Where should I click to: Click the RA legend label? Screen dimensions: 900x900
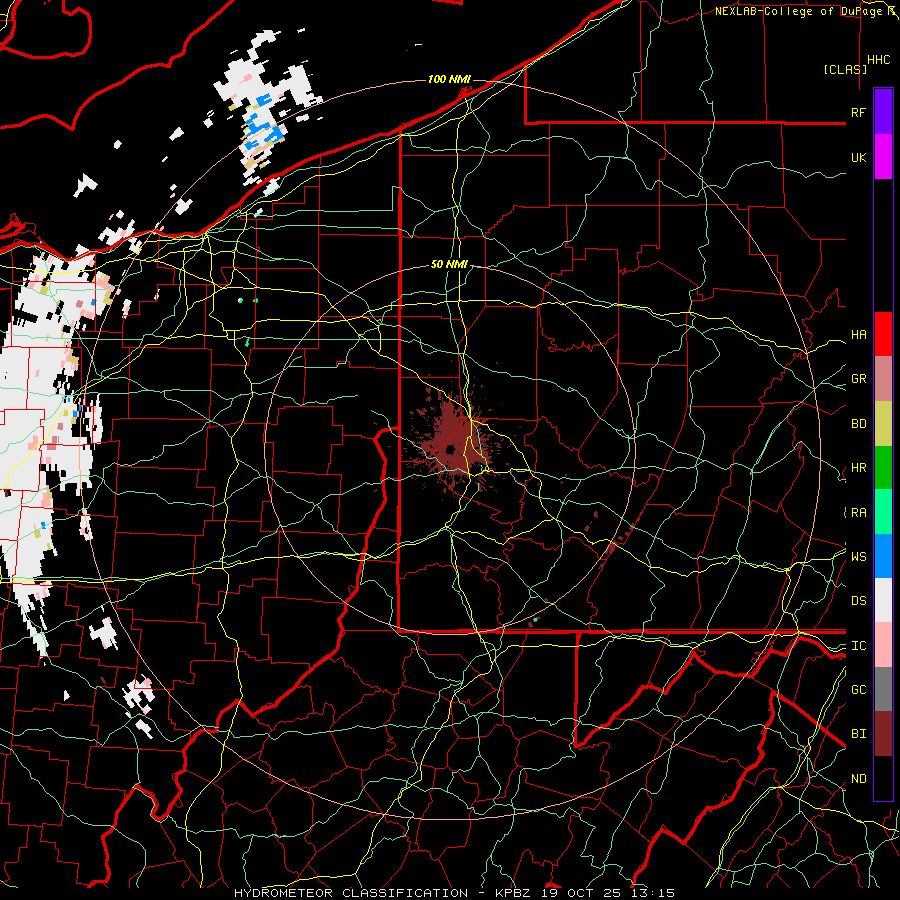point(858,513)
